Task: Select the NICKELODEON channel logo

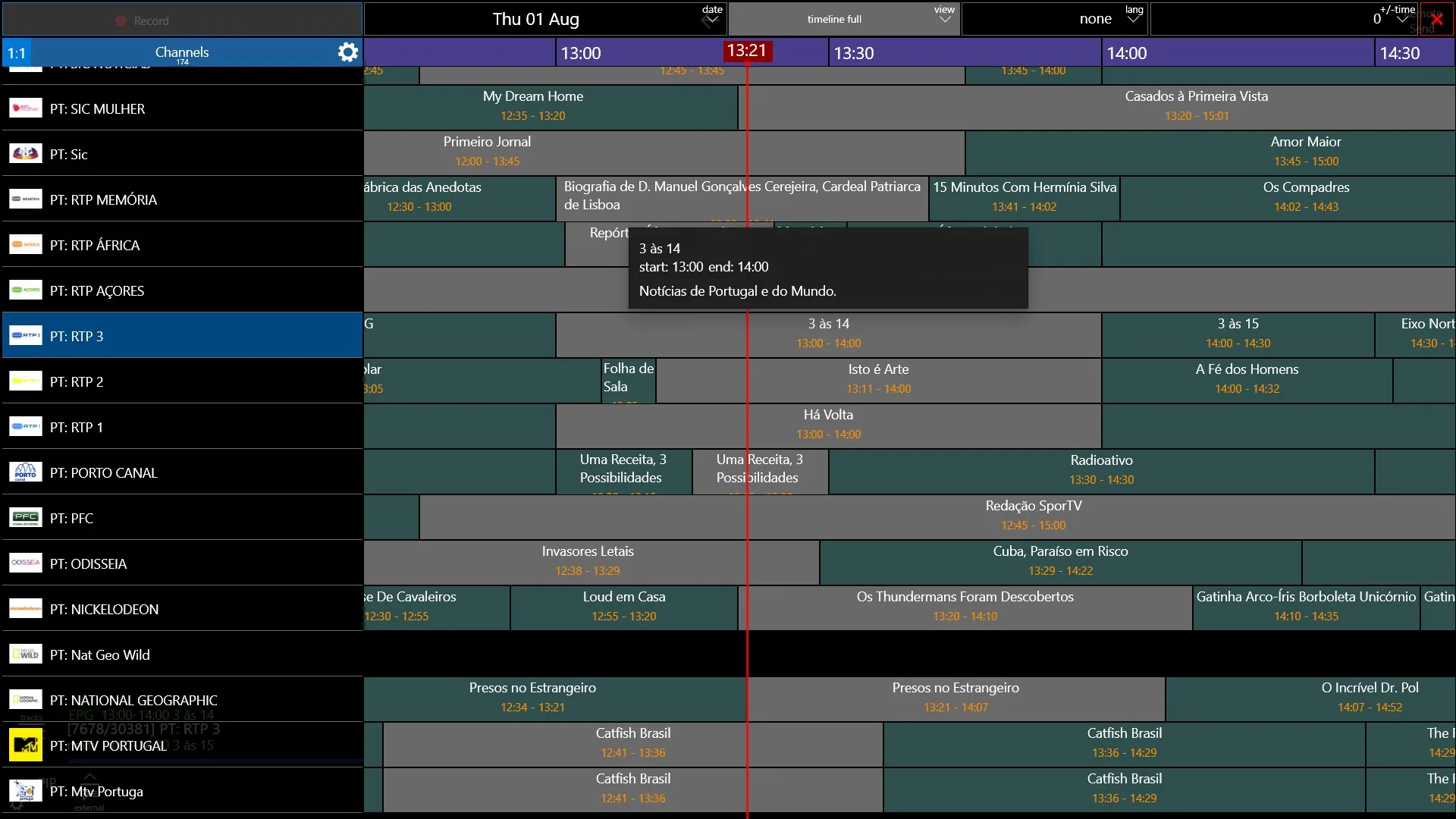Action: tap(26, 608)
